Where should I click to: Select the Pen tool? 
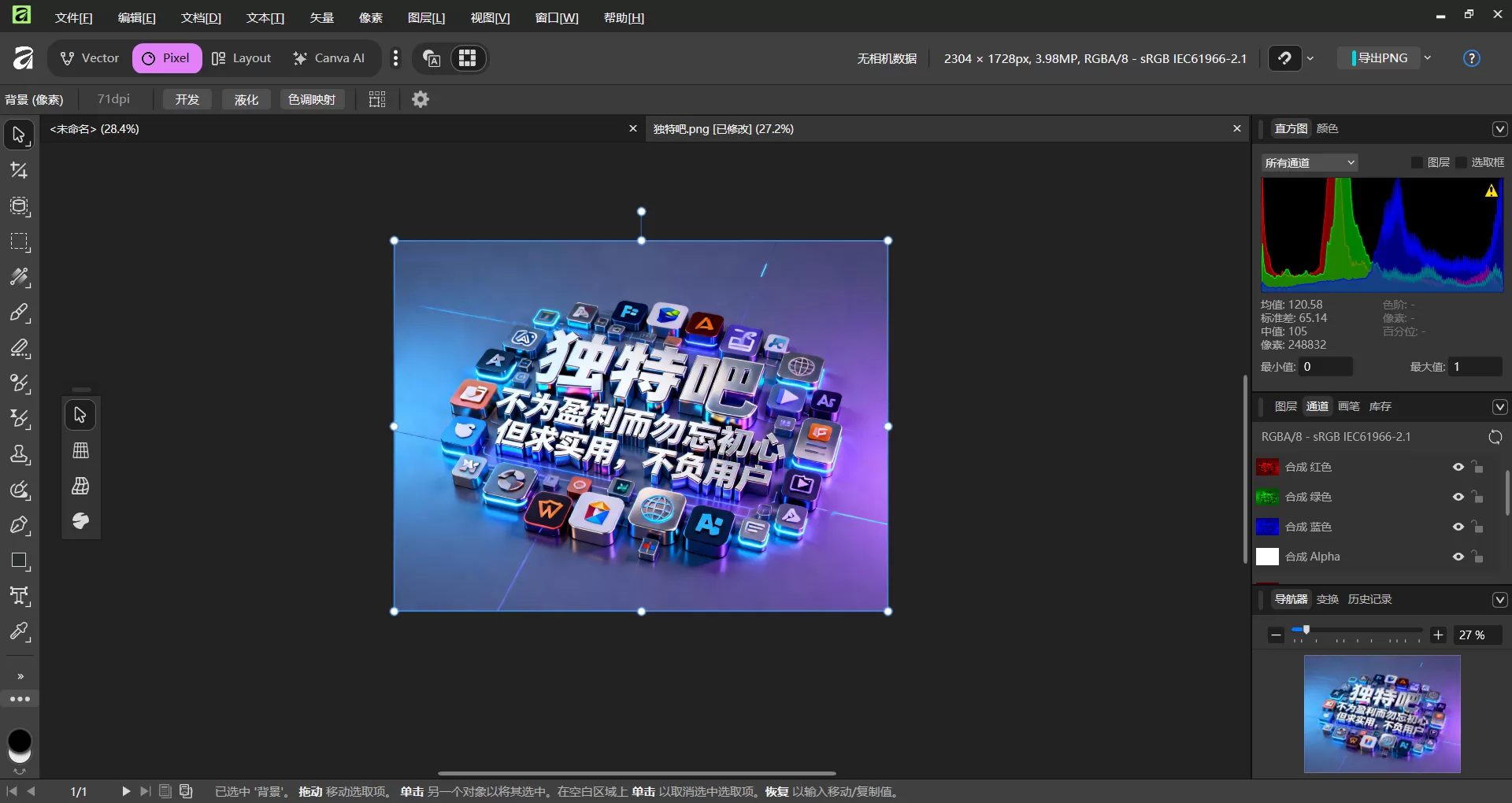point(19,526)
